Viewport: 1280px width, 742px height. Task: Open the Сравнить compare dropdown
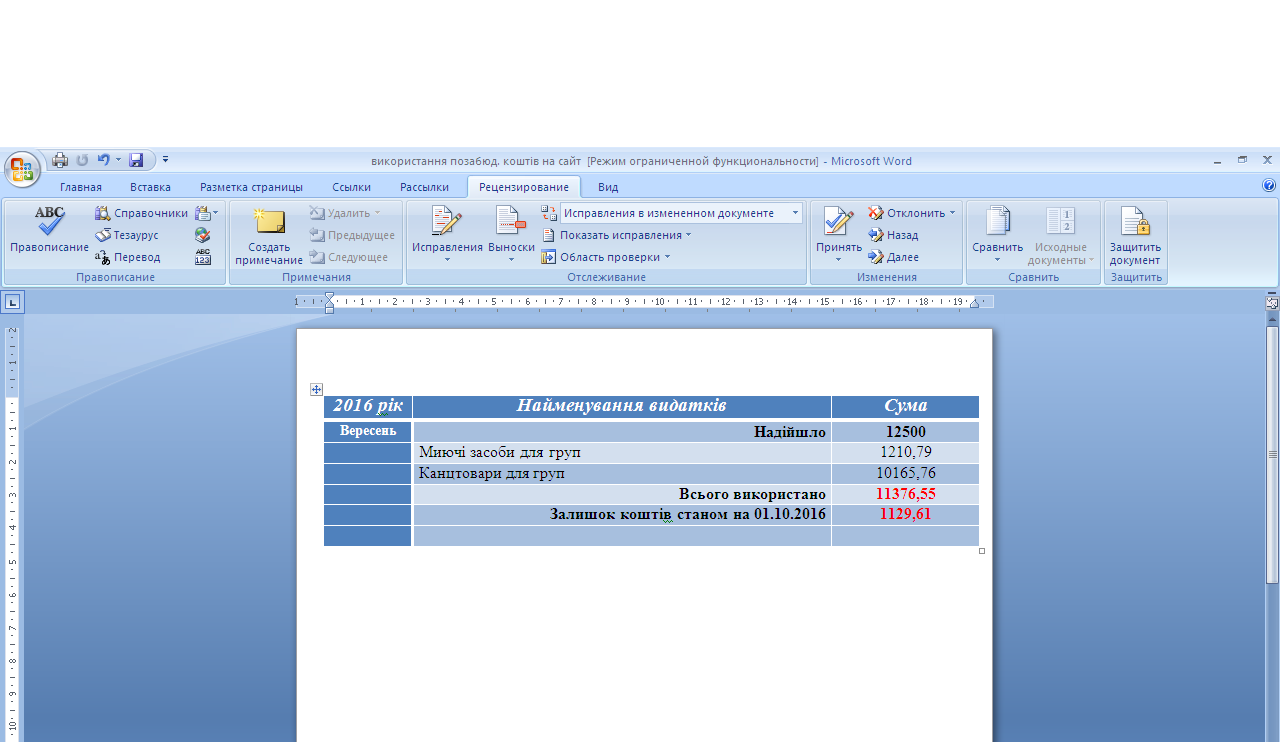coord(997,236)
